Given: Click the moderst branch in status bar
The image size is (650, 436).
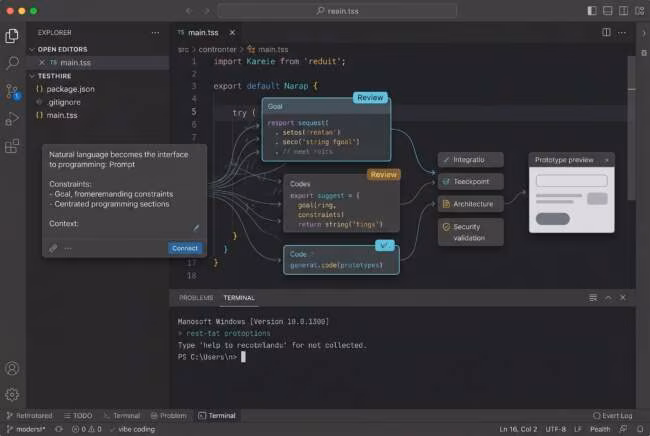Looking at the screenshot, I should (27, 429).
